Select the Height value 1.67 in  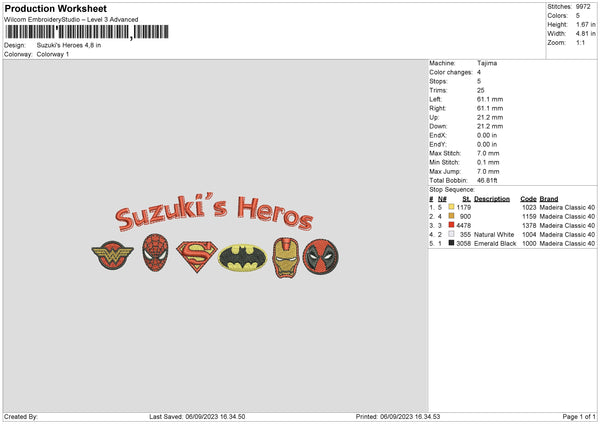pyautogui.click(x=586, y=24)
